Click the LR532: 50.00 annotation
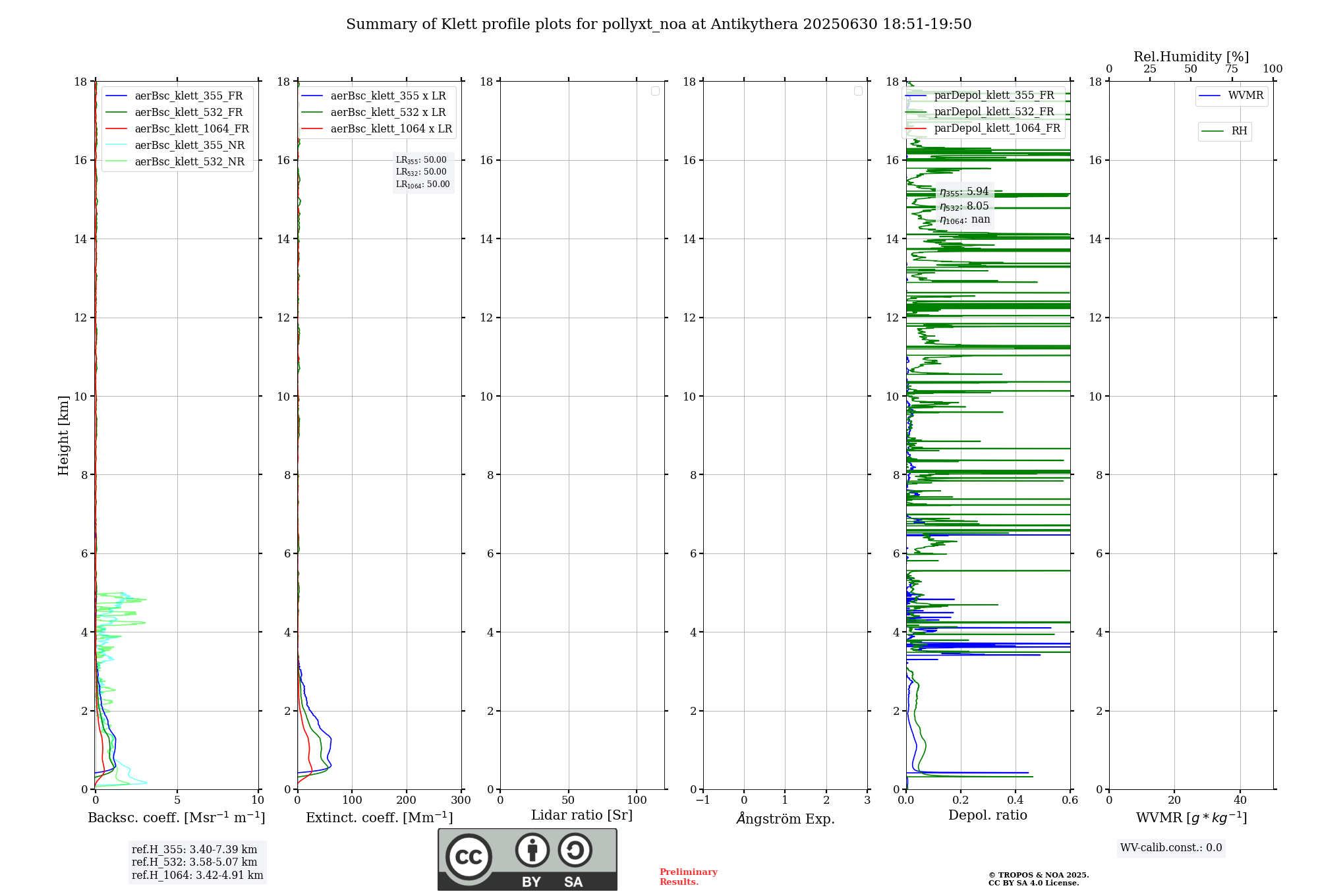Screen dimensions: 1318x896 (421, 172)
